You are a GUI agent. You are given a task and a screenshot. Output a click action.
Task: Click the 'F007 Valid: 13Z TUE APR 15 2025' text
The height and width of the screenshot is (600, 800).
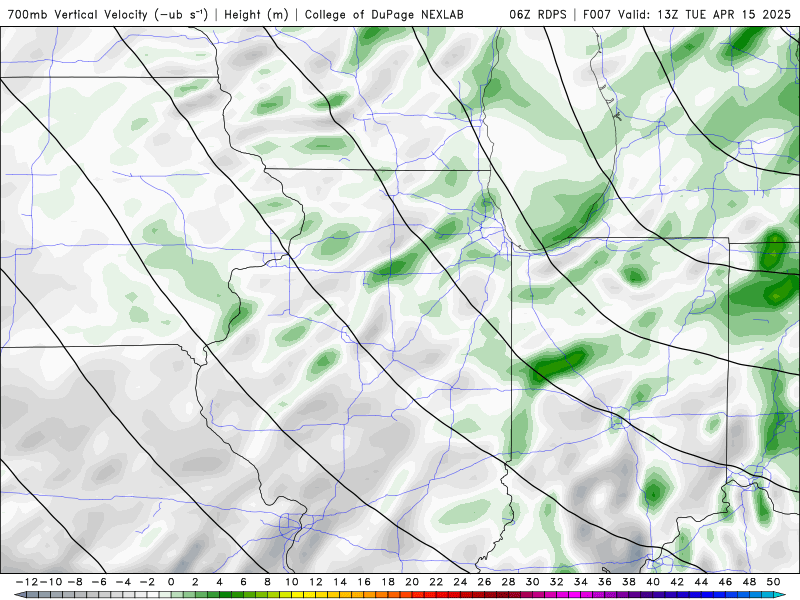686,14
